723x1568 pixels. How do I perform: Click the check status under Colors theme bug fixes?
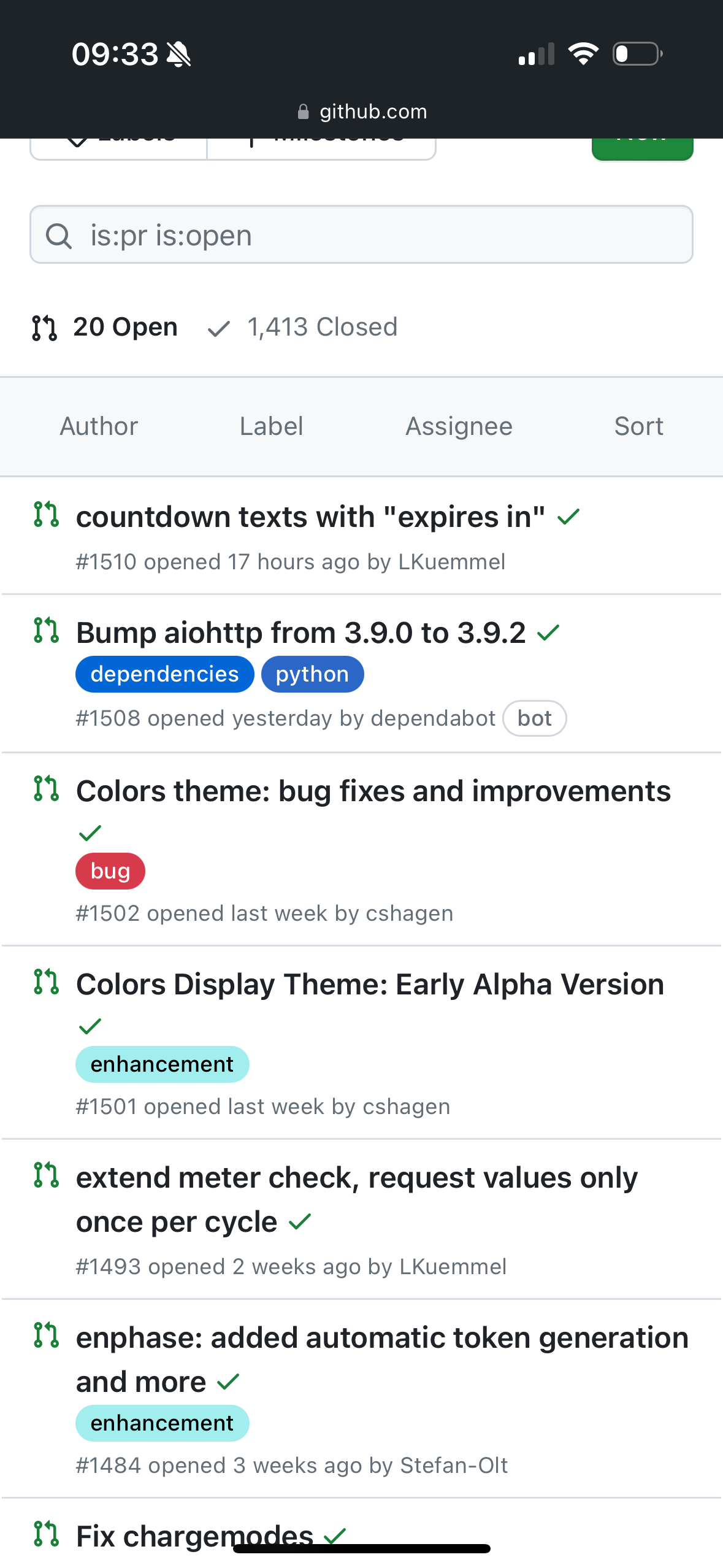[x=90, y=832]
